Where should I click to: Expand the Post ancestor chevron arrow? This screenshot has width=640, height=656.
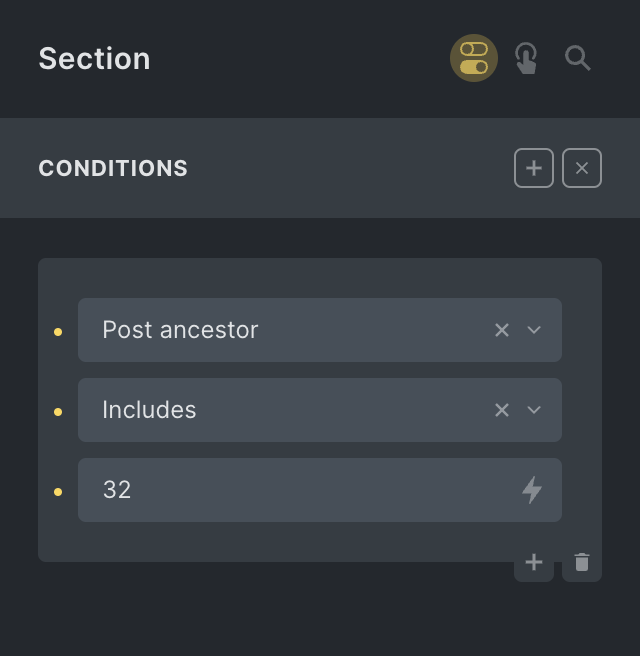[534, 330]
